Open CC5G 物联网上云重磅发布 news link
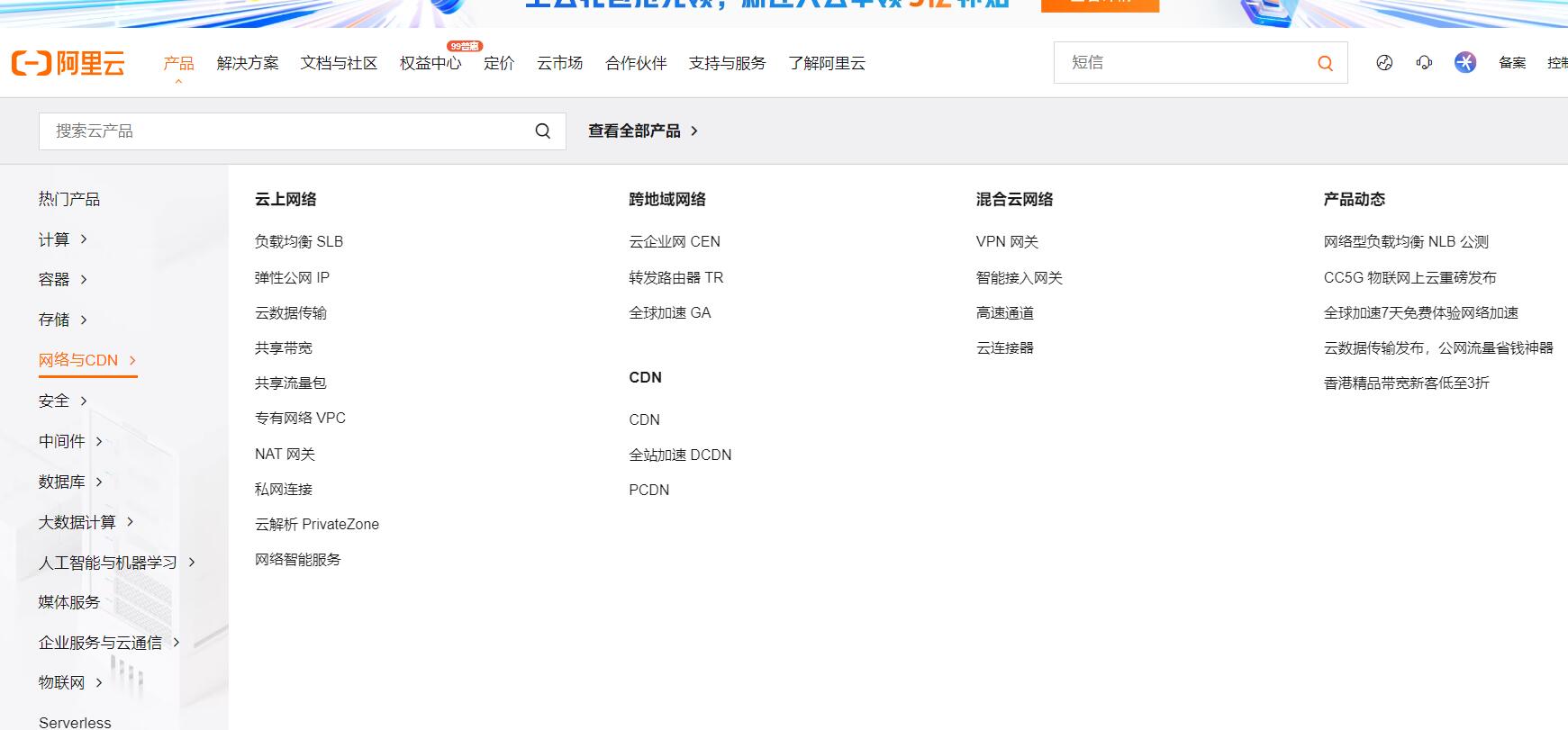Image resolution: width=1568 pixels, height=730 pixels. coord(1409,277)
